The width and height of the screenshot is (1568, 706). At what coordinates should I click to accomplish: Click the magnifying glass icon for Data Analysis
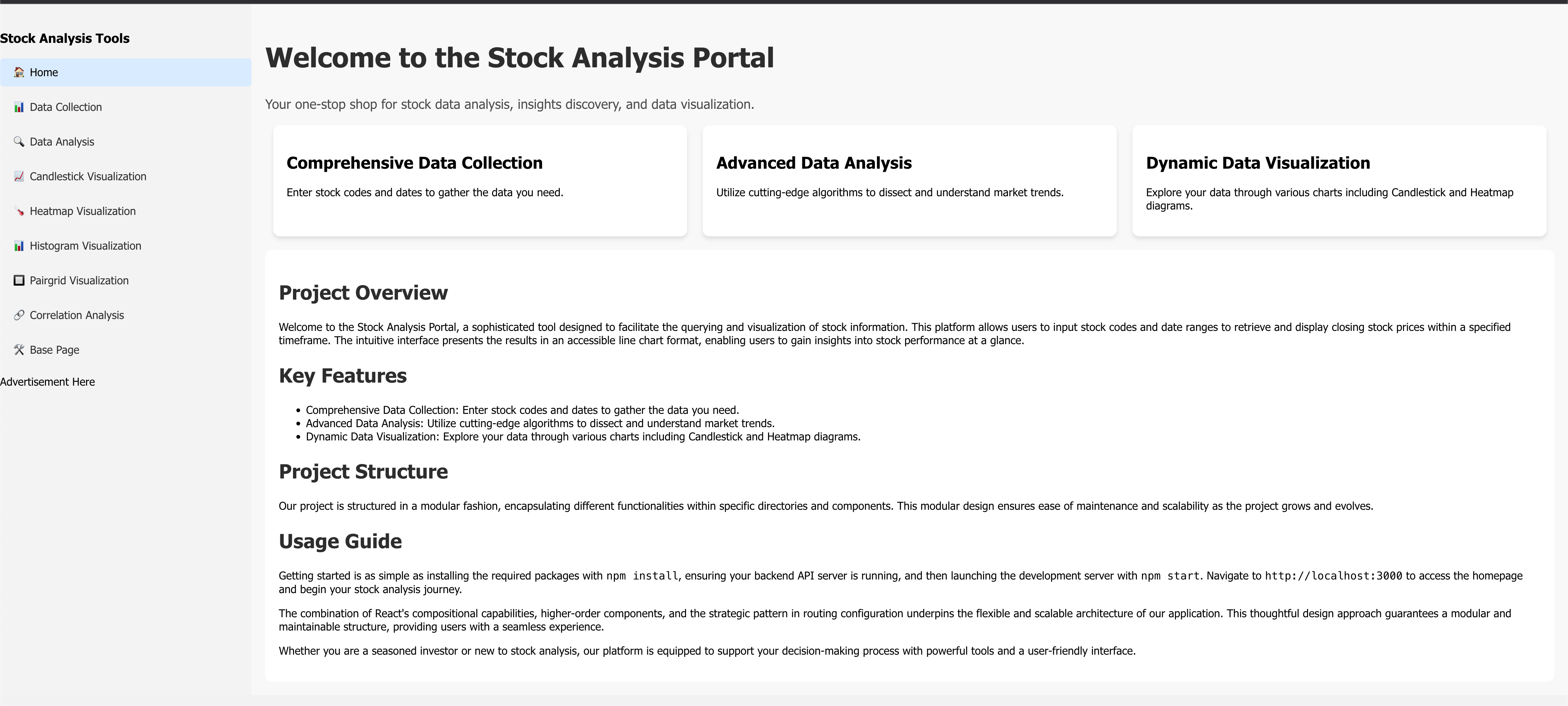[x=19, y=141]
